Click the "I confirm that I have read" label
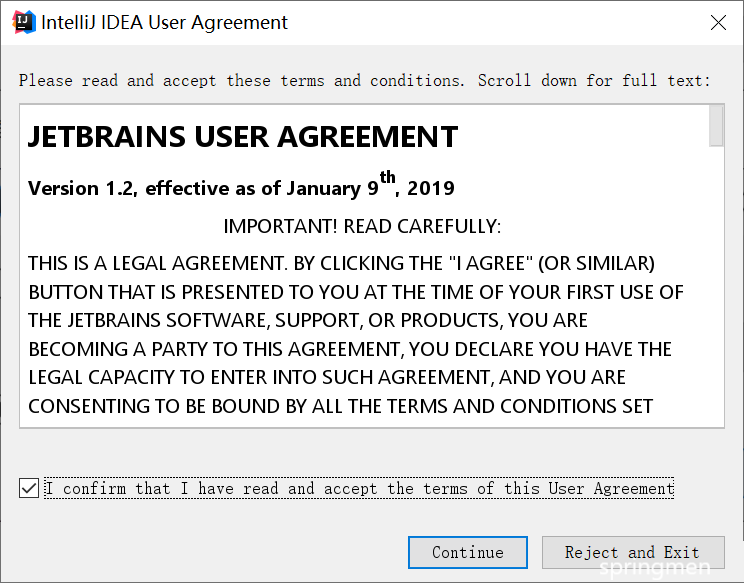Viewport: 744px width, 583px height. (359, 488)
